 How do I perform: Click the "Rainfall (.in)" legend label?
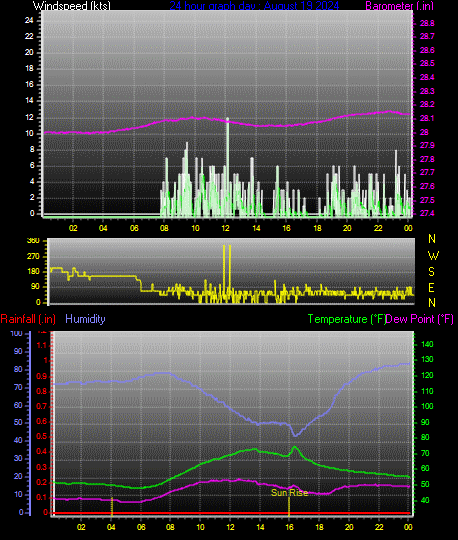[28, 319]
